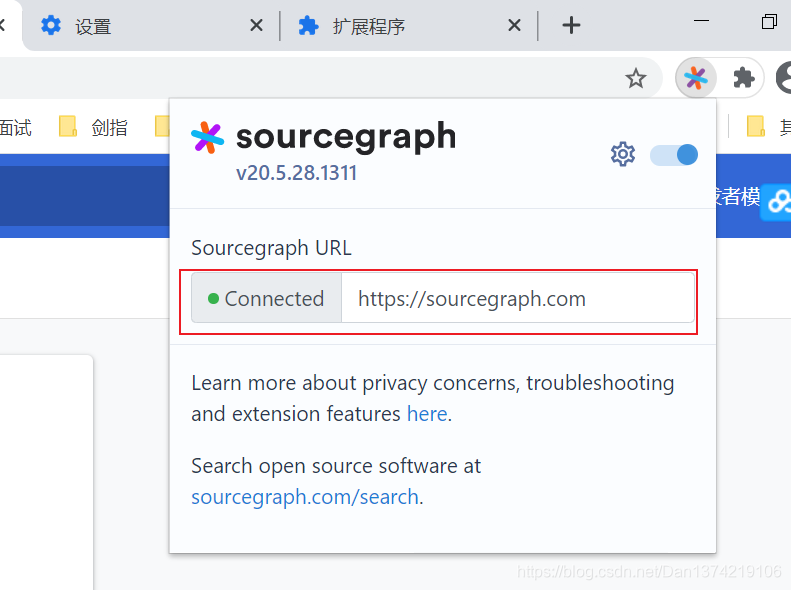Click the Sourcegraph URL label
The height and width of the screenshot is (590, 791).
(271, 248)
